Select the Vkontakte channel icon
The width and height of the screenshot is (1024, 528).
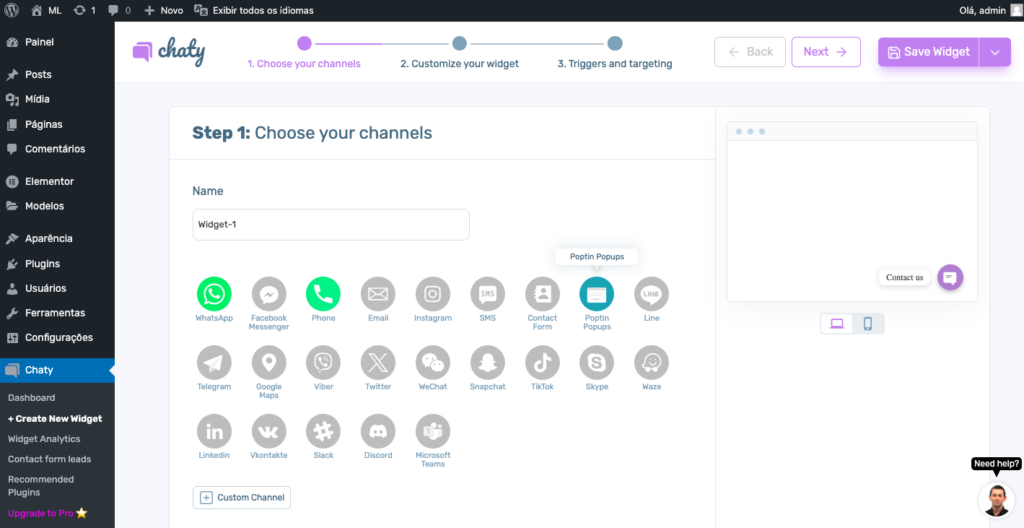269,431
